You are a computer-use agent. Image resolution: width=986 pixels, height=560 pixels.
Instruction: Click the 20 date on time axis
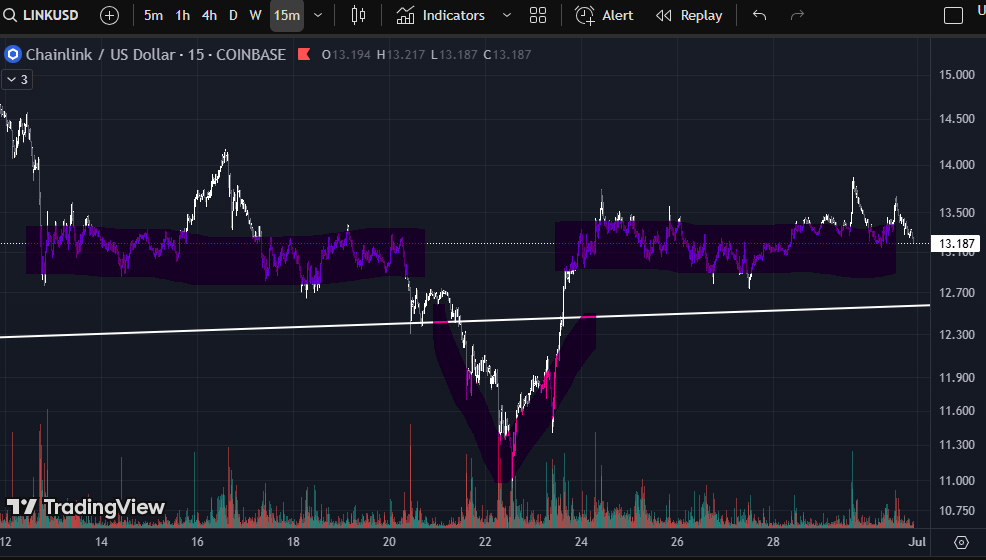[389, 542]
